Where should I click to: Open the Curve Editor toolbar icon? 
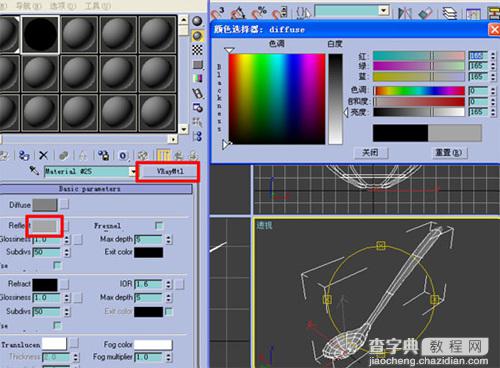point(473,14)
